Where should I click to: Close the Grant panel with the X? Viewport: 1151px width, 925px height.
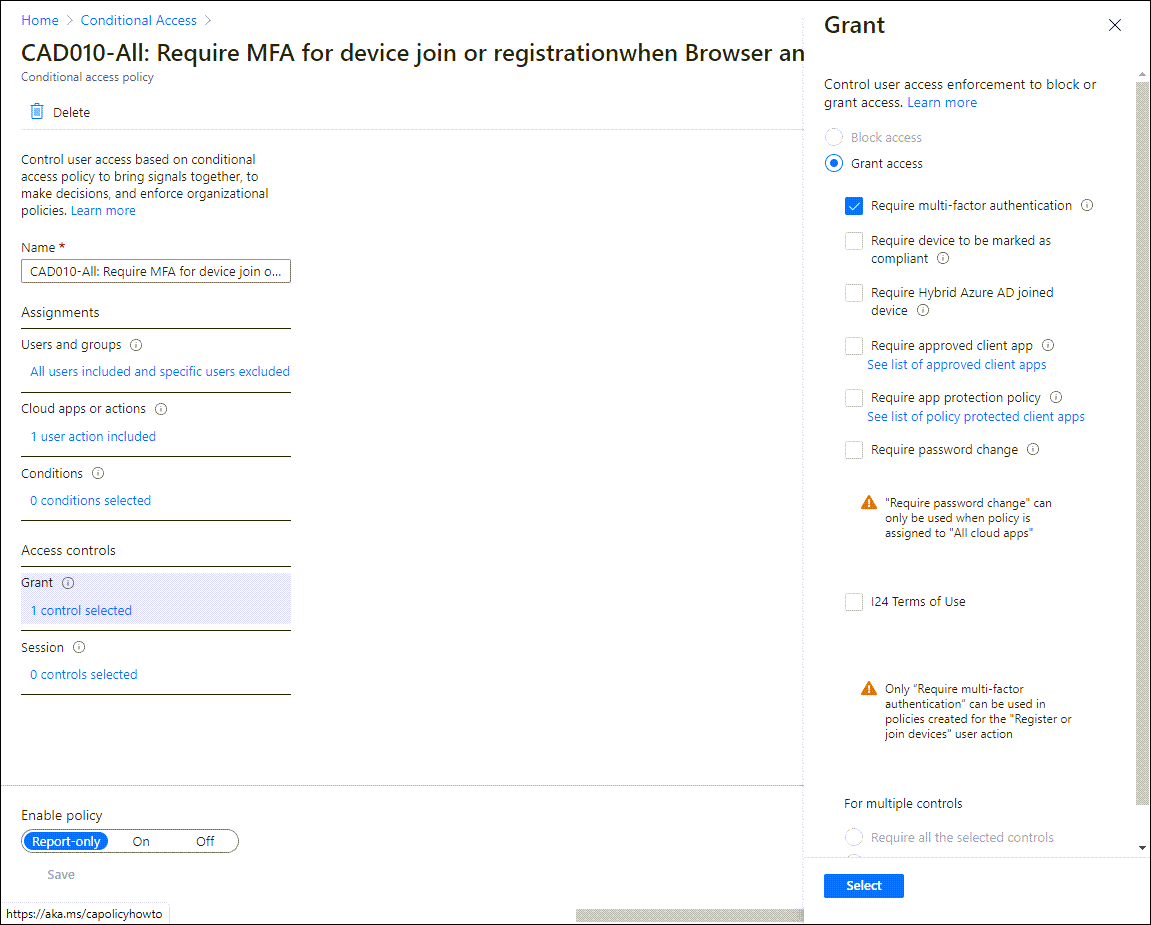[x=1114, y=26]
